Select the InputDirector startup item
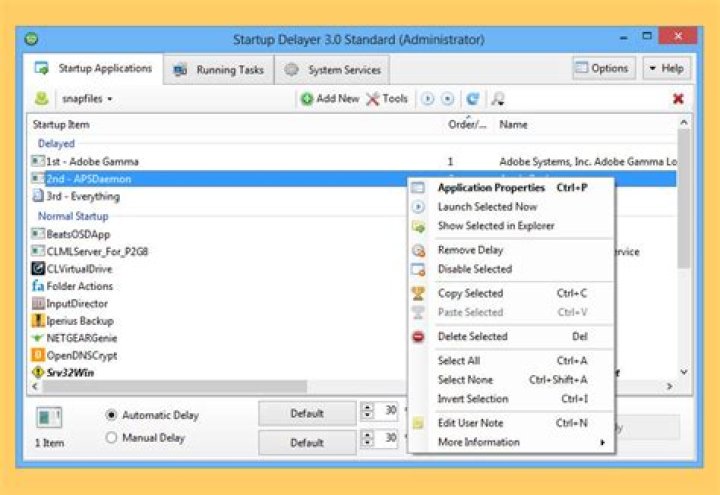This screenshot has height=495, width=720. coord(69,303)
